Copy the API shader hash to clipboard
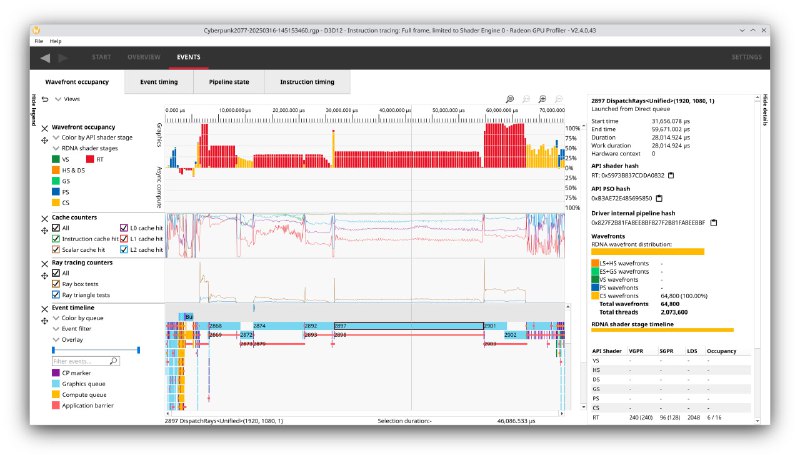 click(671, 175)
